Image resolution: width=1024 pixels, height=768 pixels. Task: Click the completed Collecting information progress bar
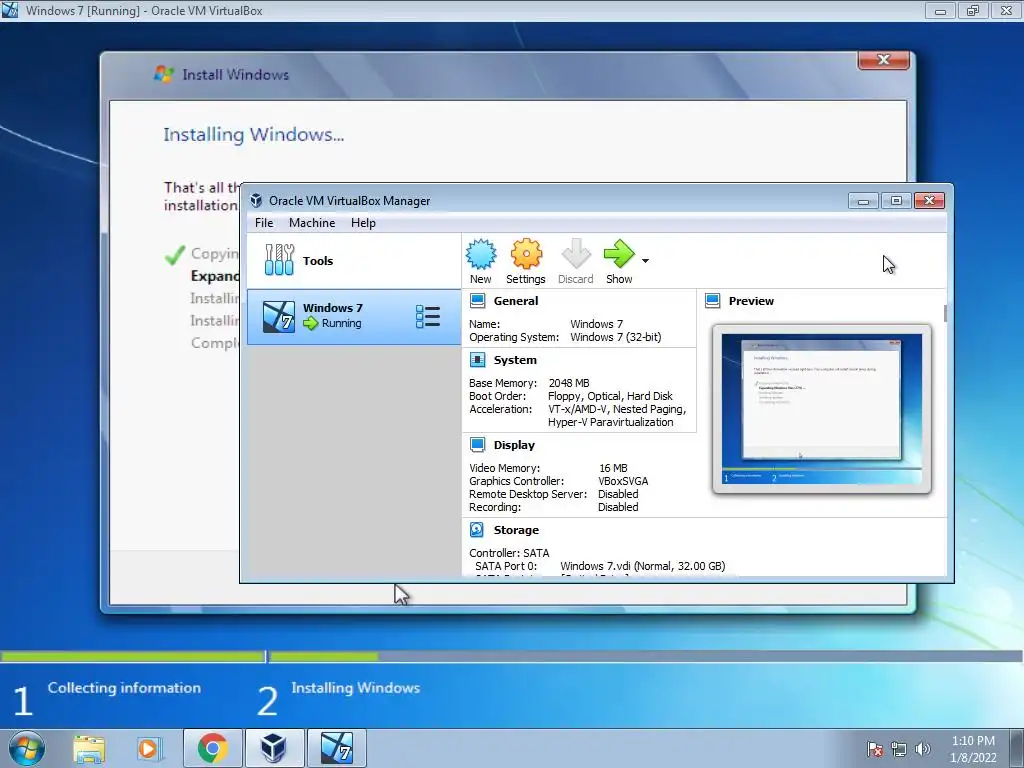133,656
